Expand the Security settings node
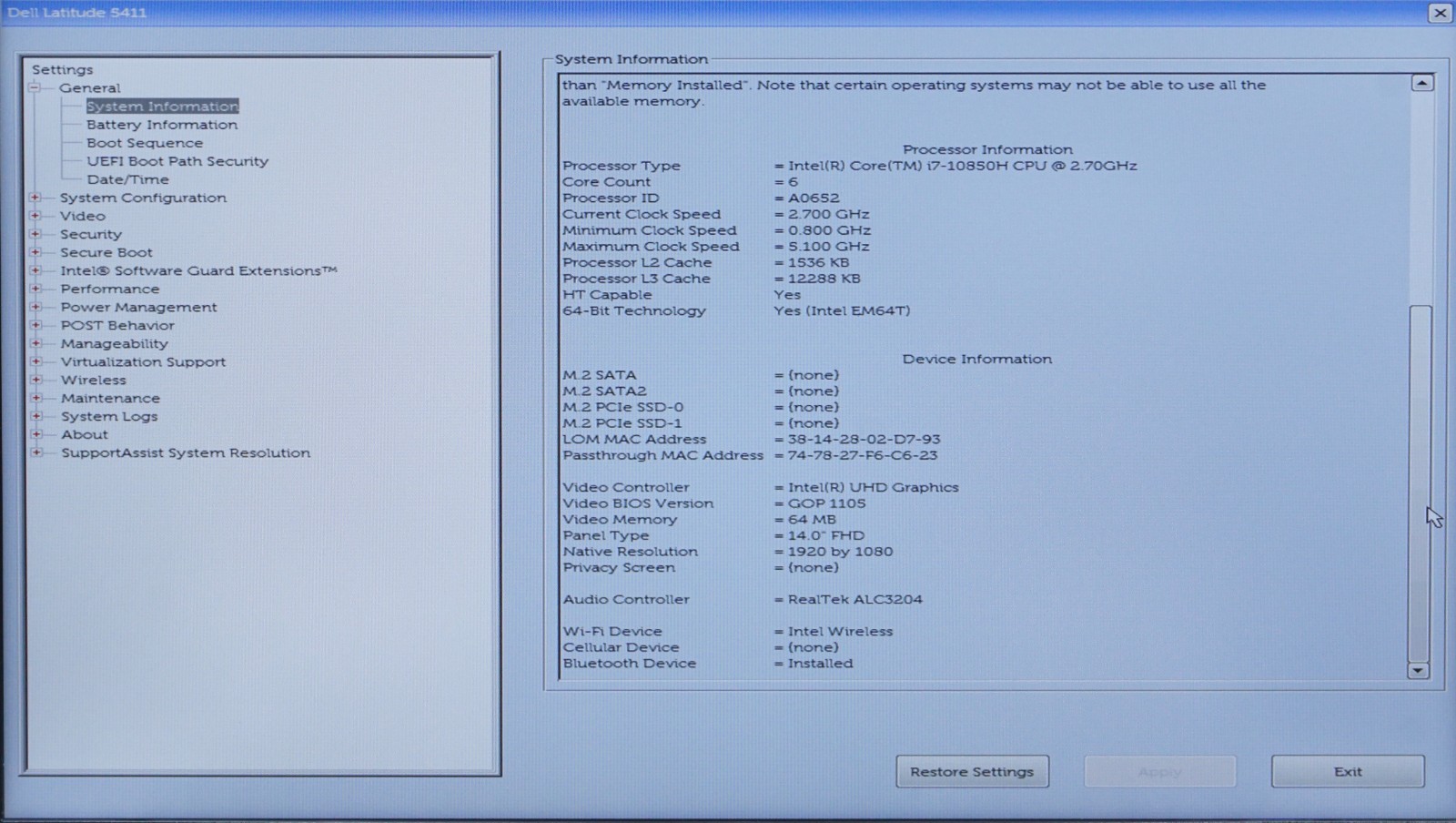1456x823 pixels. pyautogui.click(x=35, y=234)
